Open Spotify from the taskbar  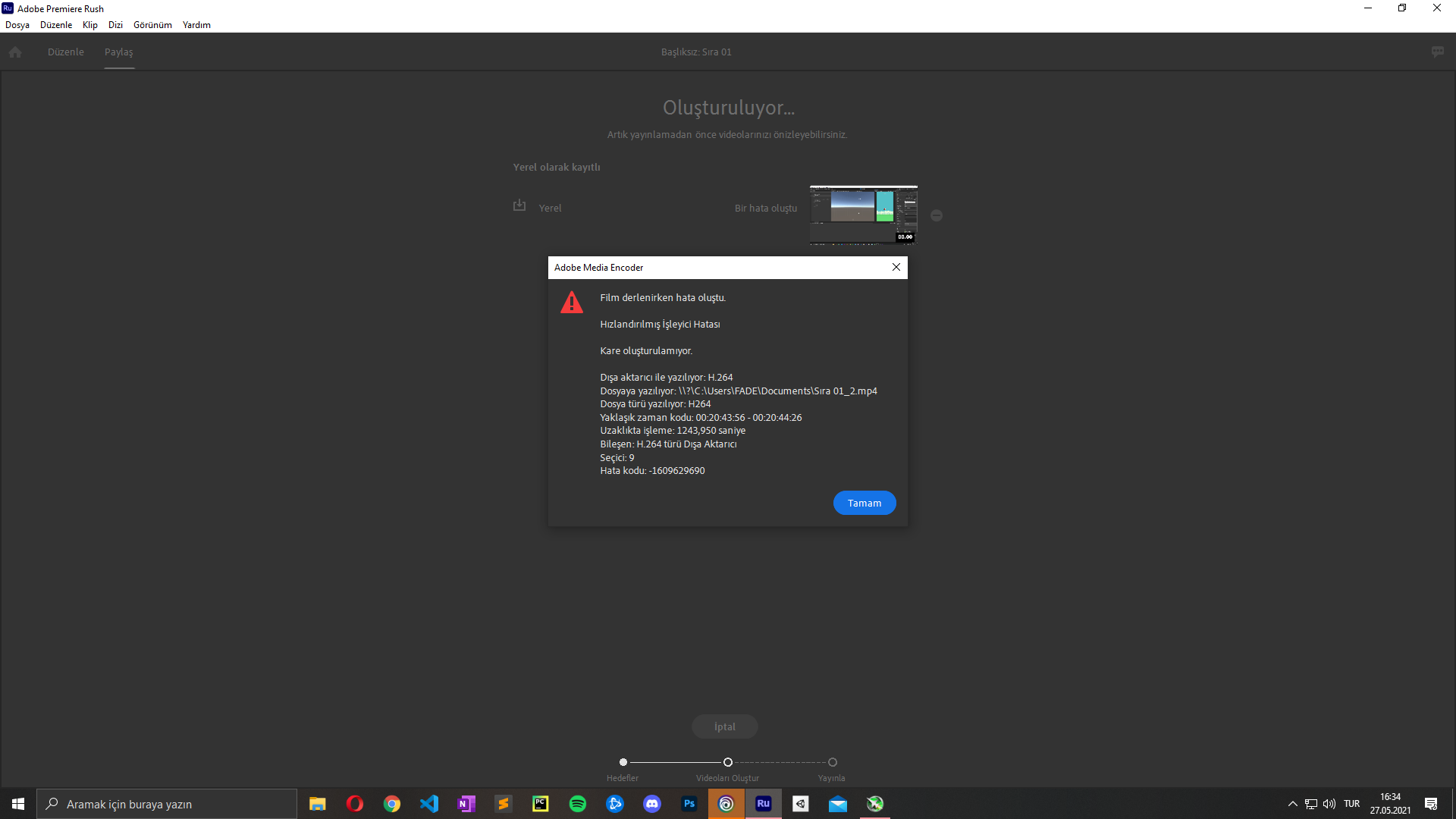coord(577,804)
